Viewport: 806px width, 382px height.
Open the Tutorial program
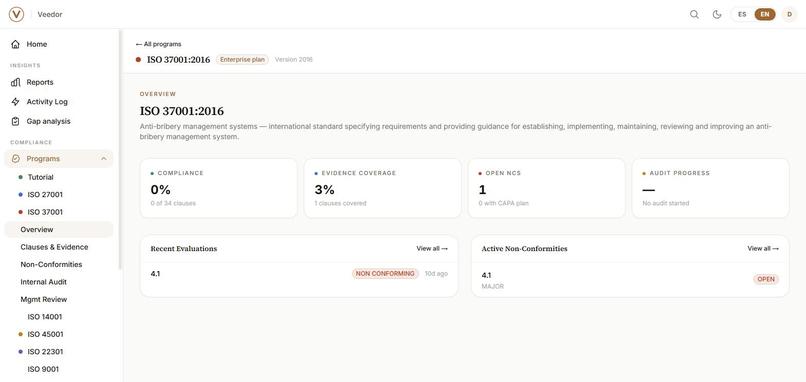click(59, 177)
